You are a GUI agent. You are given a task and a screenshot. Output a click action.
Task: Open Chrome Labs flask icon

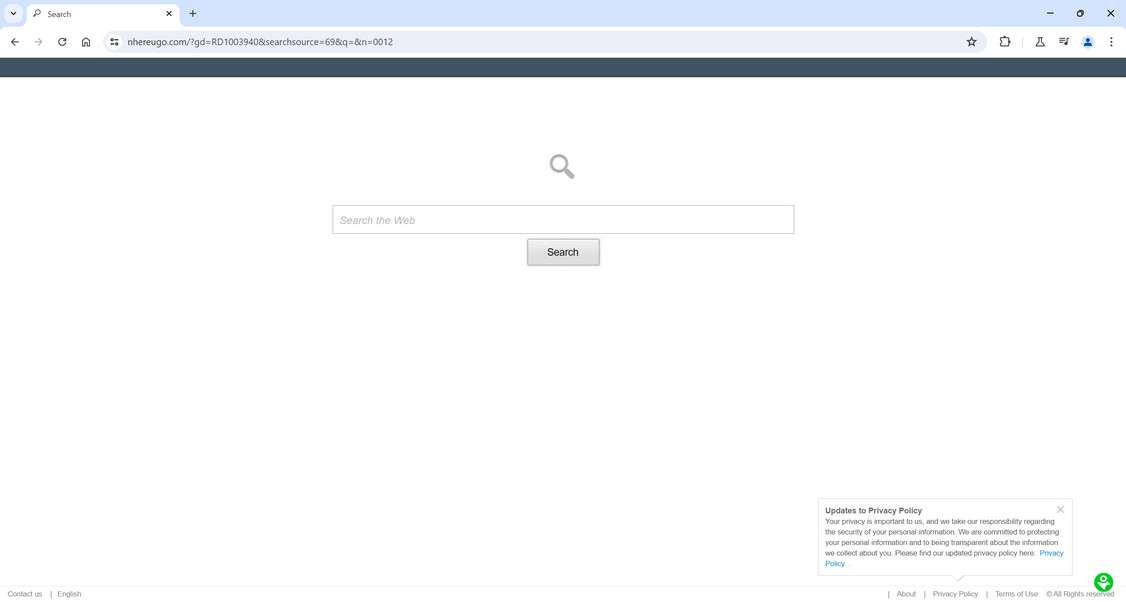[x=1039, y=42]
